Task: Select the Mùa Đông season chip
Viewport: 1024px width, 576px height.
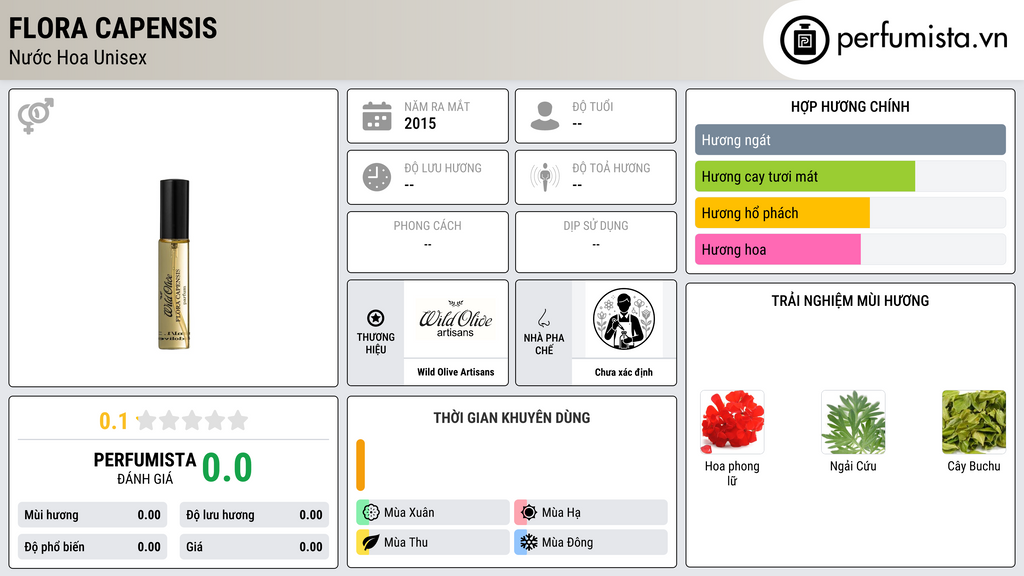Action: (591, 542)
